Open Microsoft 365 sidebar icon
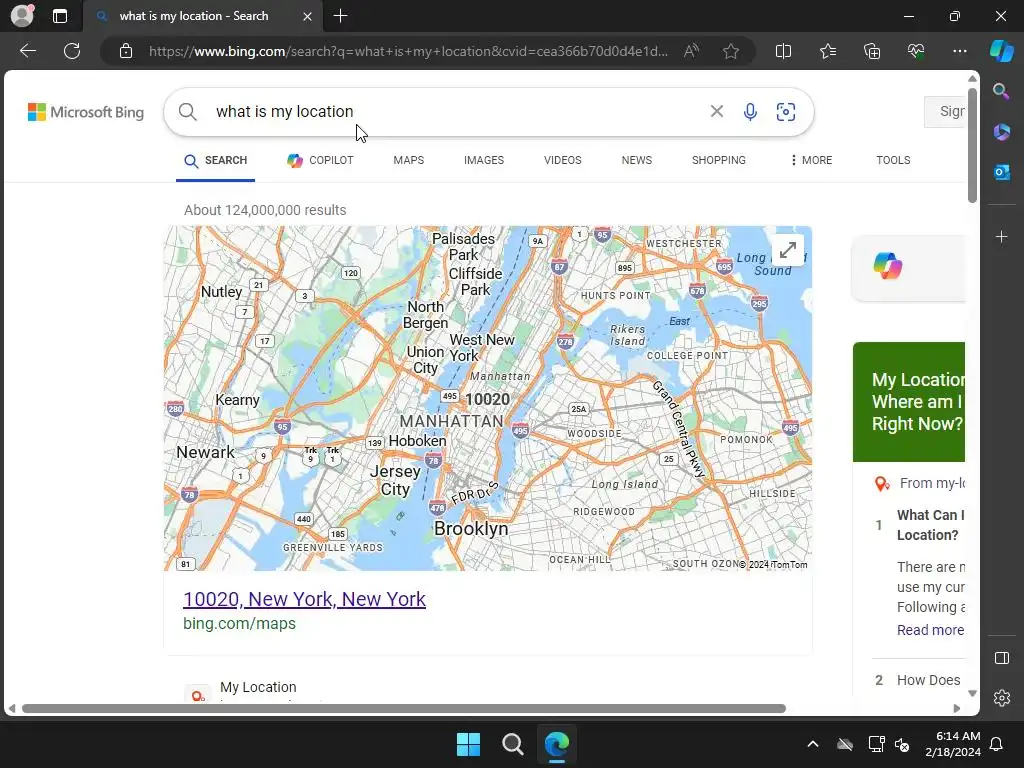Image resolution: width=1024 pixels, height=768 pixels. [1001, 132]
